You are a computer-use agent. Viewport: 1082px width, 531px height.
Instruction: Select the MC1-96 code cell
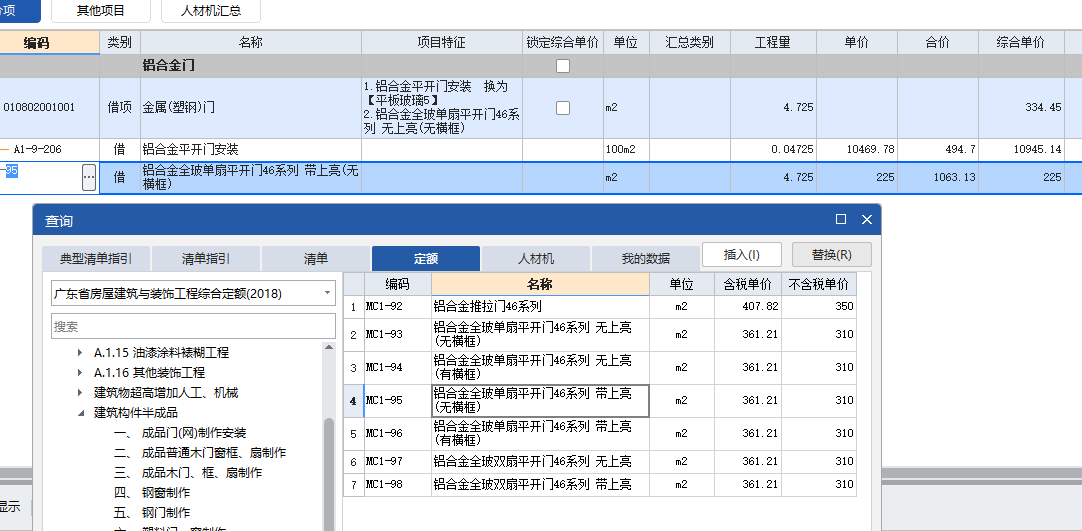point(397,434)
